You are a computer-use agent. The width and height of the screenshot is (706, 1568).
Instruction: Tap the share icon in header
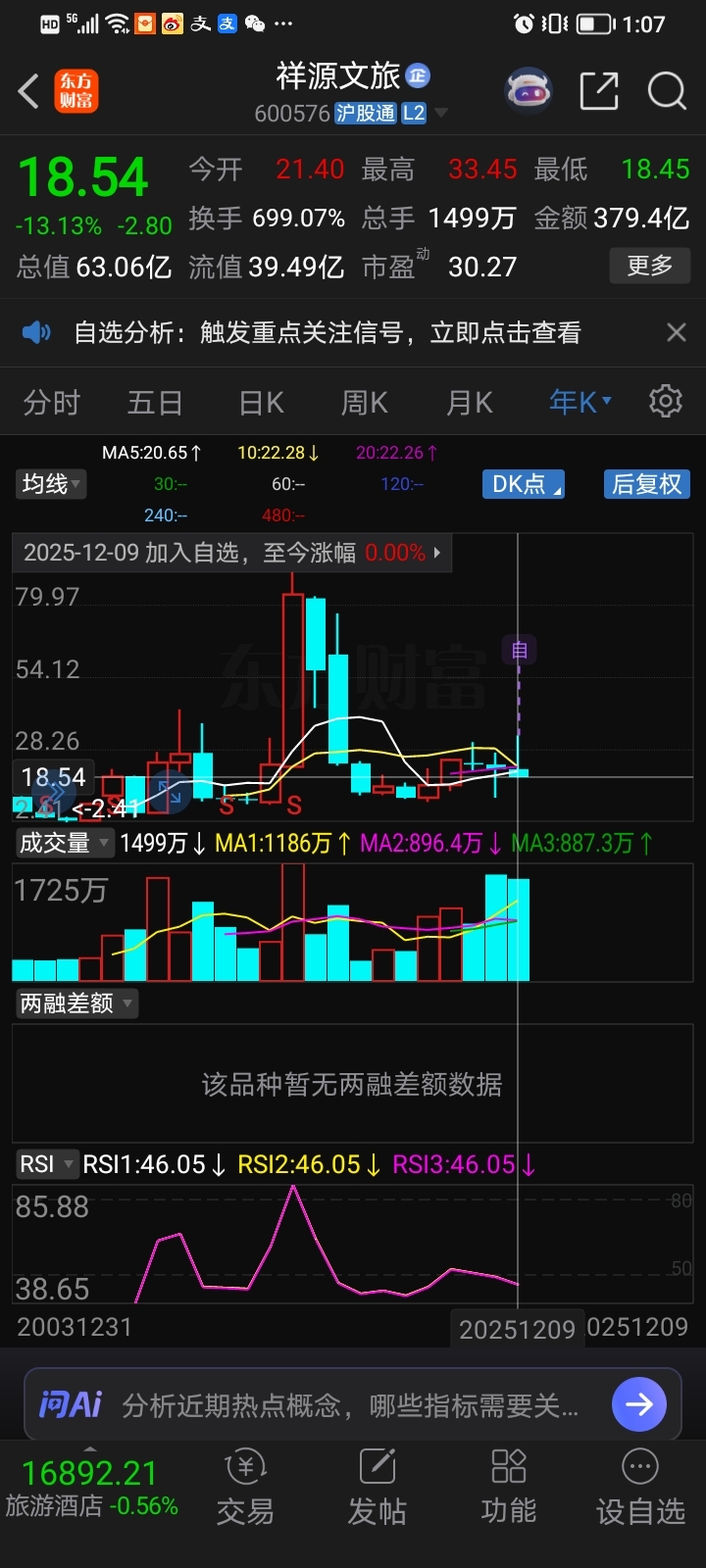point(599,91)
